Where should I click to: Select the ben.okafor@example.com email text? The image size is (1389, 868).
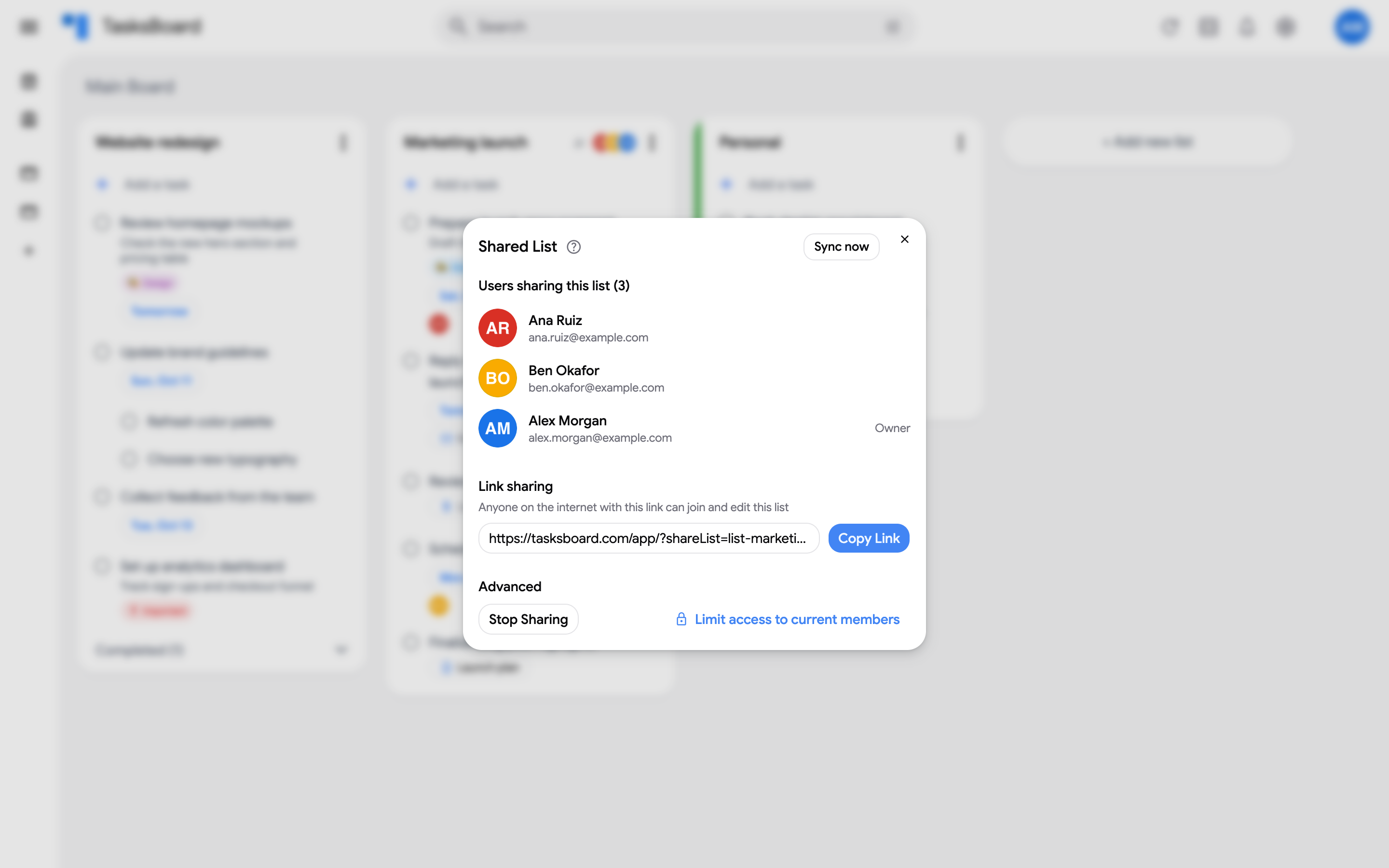point(596,388)
